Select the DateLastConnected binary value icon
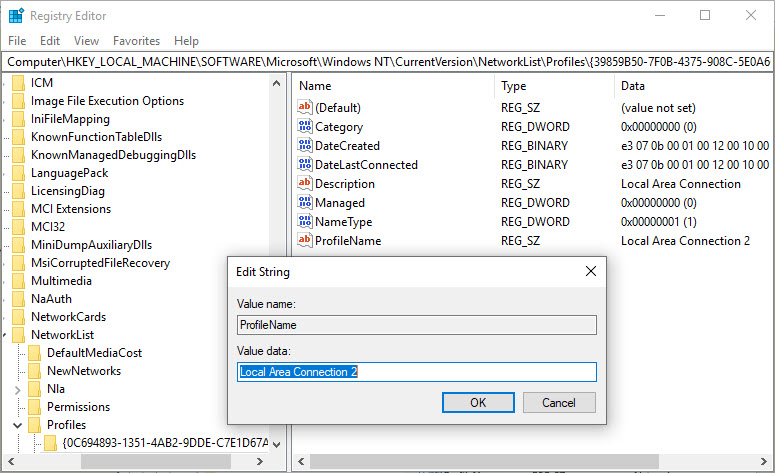The width and height of the screenshot is (775, 473). tap(304, 164)
